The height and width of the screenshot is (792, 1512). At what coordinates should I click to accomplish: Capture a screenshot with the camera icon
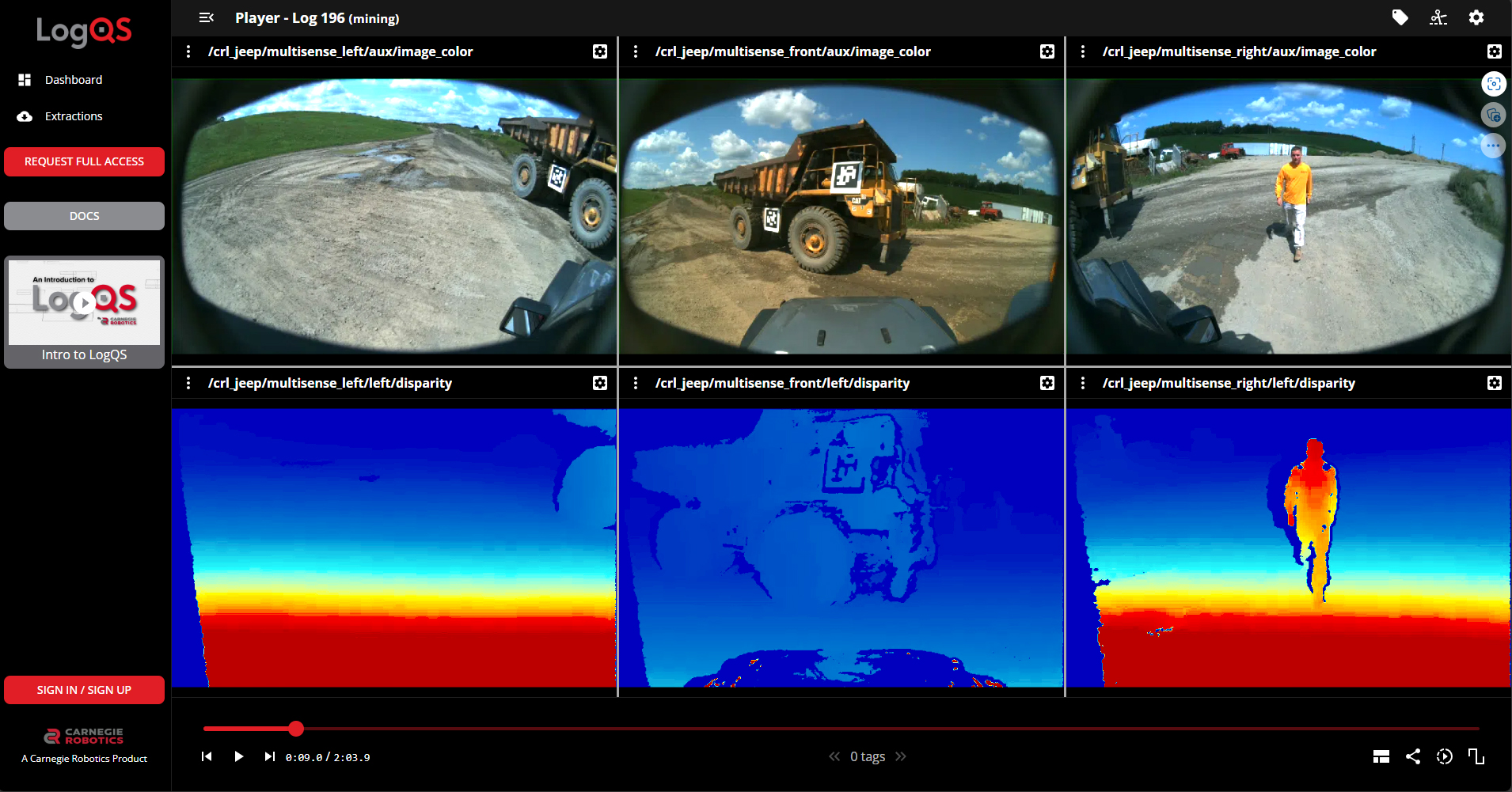pos(1495,84)
